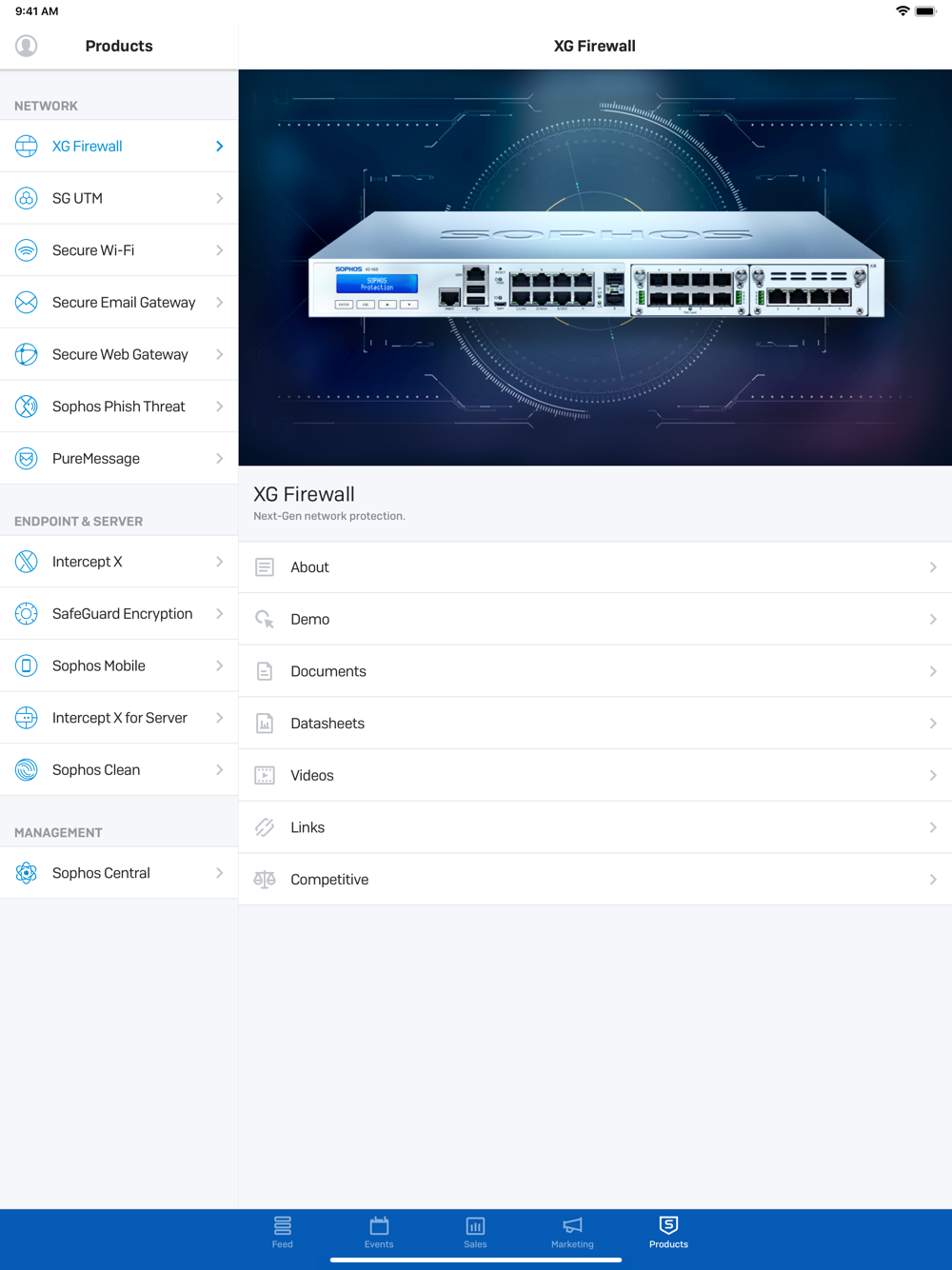The image size is (952, 1270).
Task: Click the About page icon
Action: (x=265, y=567)
